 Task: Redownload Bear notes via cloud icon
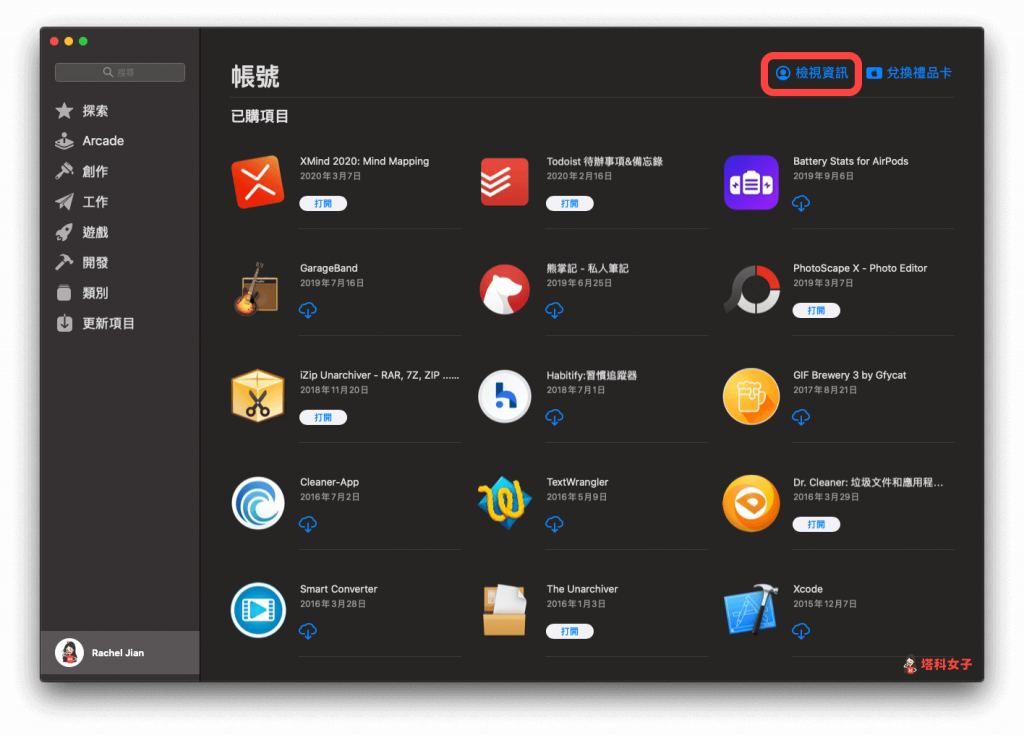(554, 310)
